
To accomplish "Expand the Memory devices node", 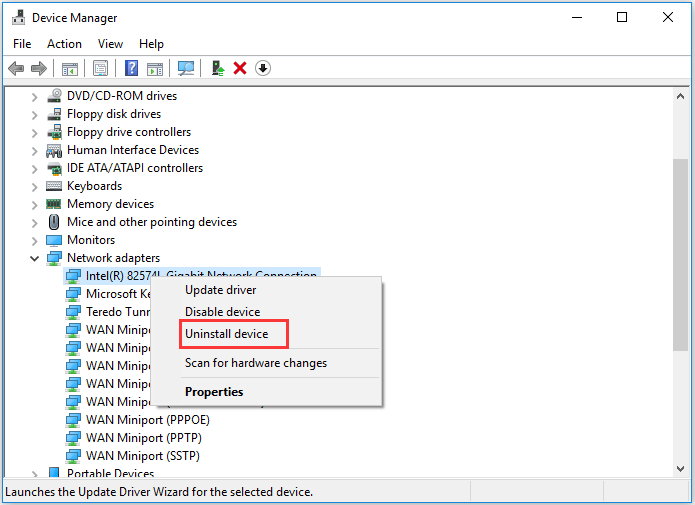I will click(x=35, y=204).
